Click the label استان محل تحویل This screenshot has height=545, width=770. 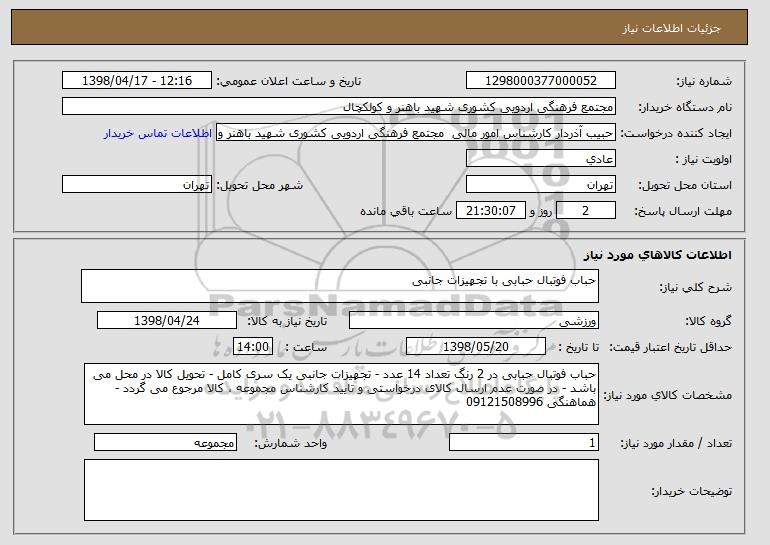coord(685,185)
